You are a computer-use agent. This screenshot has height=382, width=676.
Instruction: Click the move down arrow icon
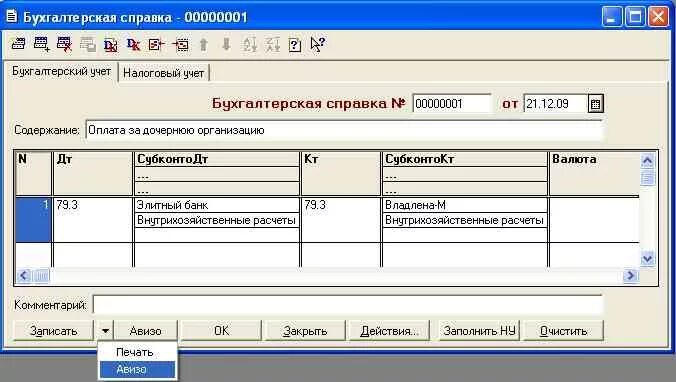tap(226, 44)
